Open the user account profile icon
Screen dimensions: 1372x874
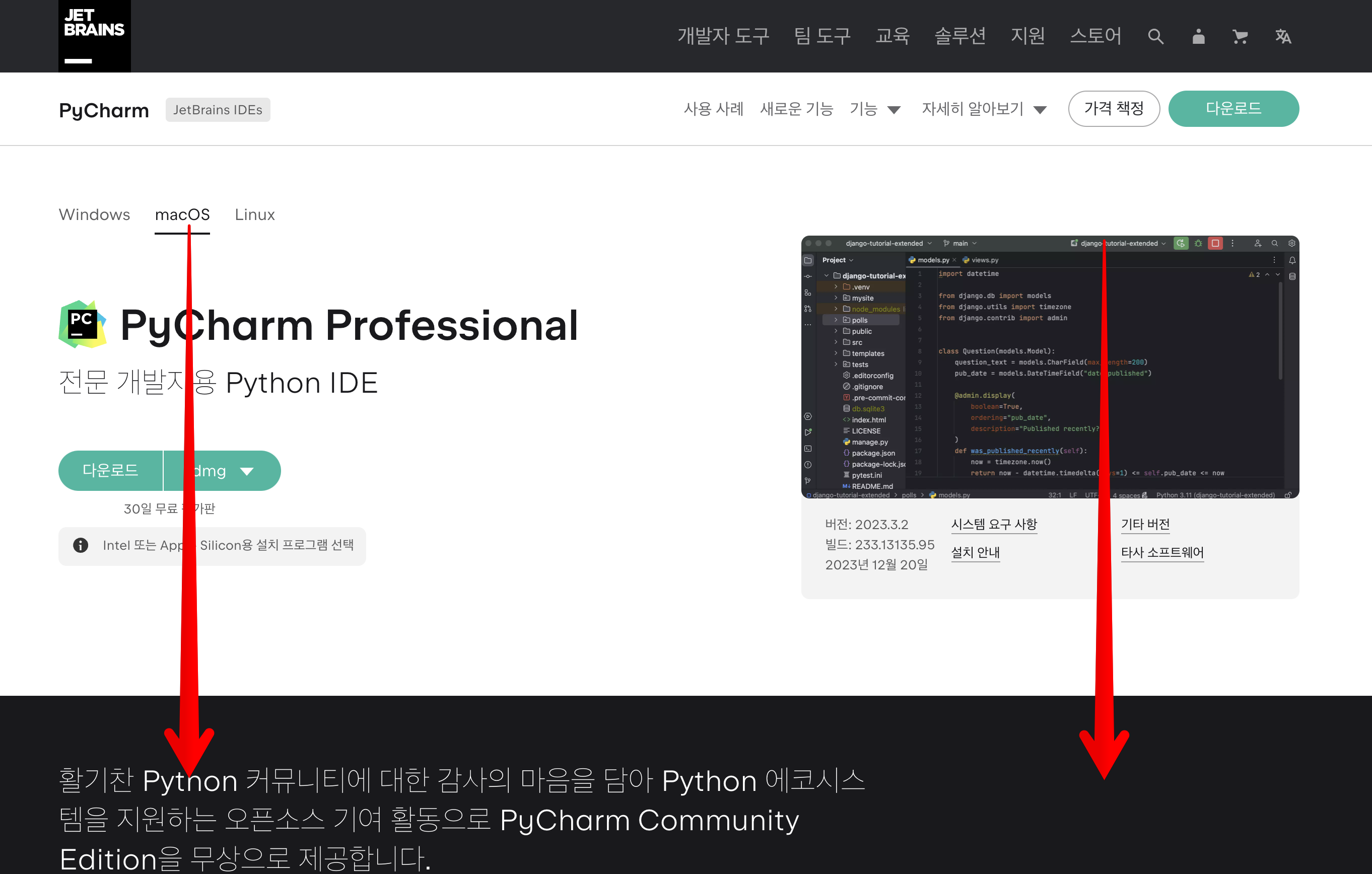pos(1198,36)
